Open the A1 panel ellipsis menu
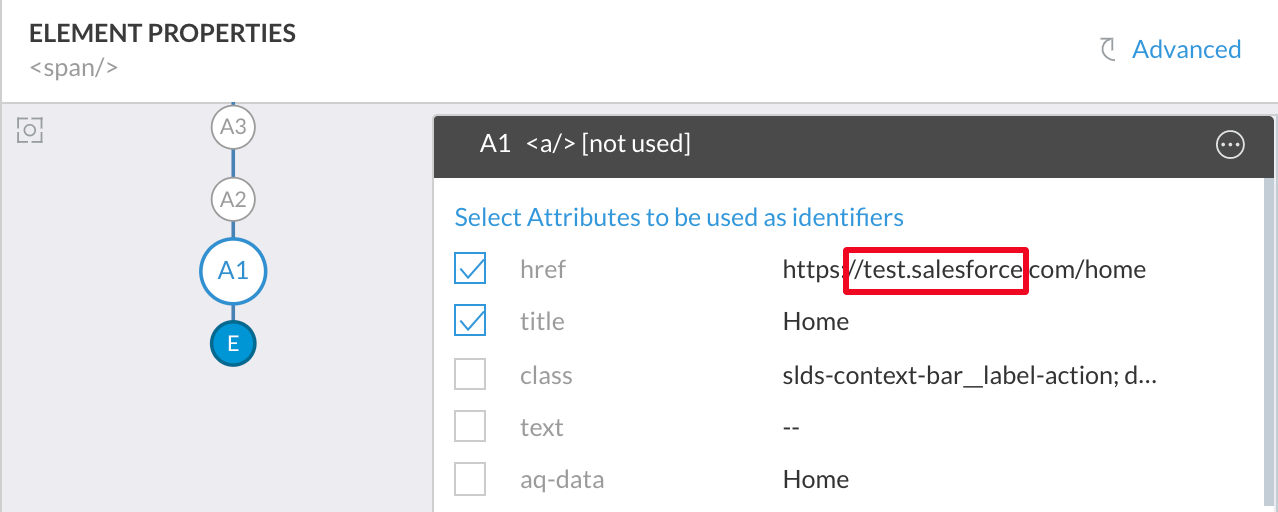 (1230, 145)
